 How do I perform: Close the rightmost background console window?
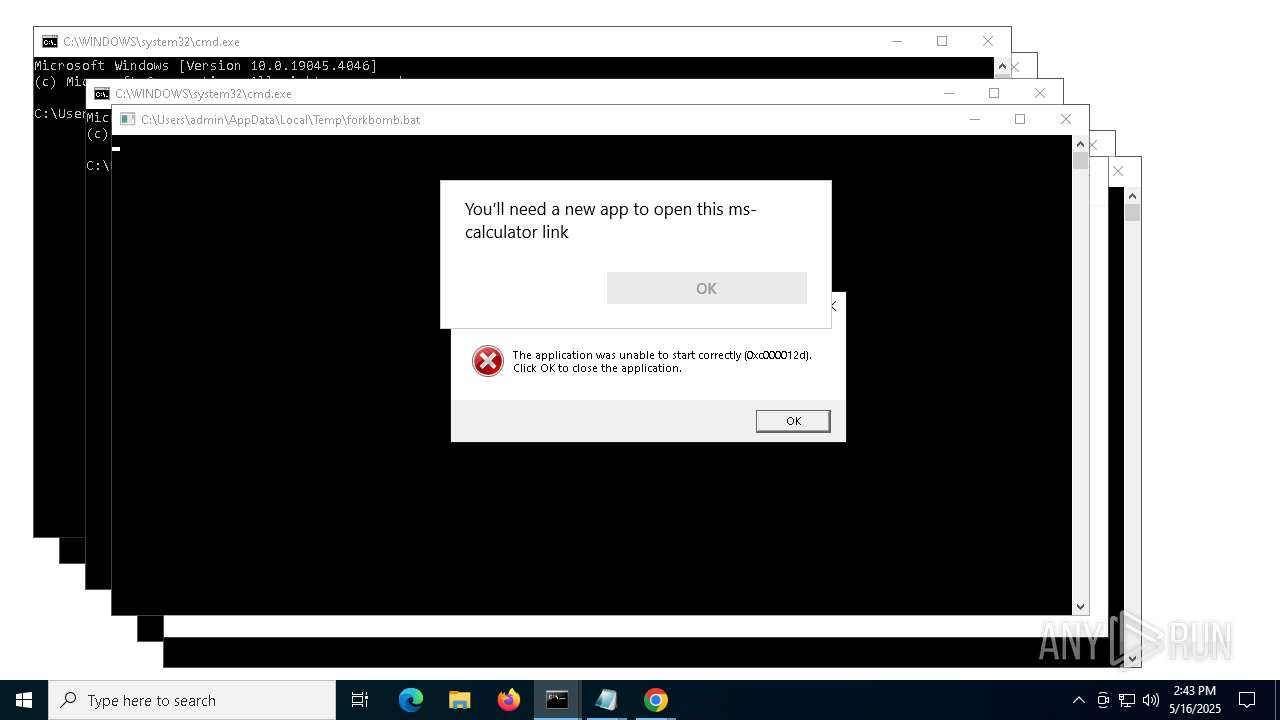click(x=1118, y=171)
